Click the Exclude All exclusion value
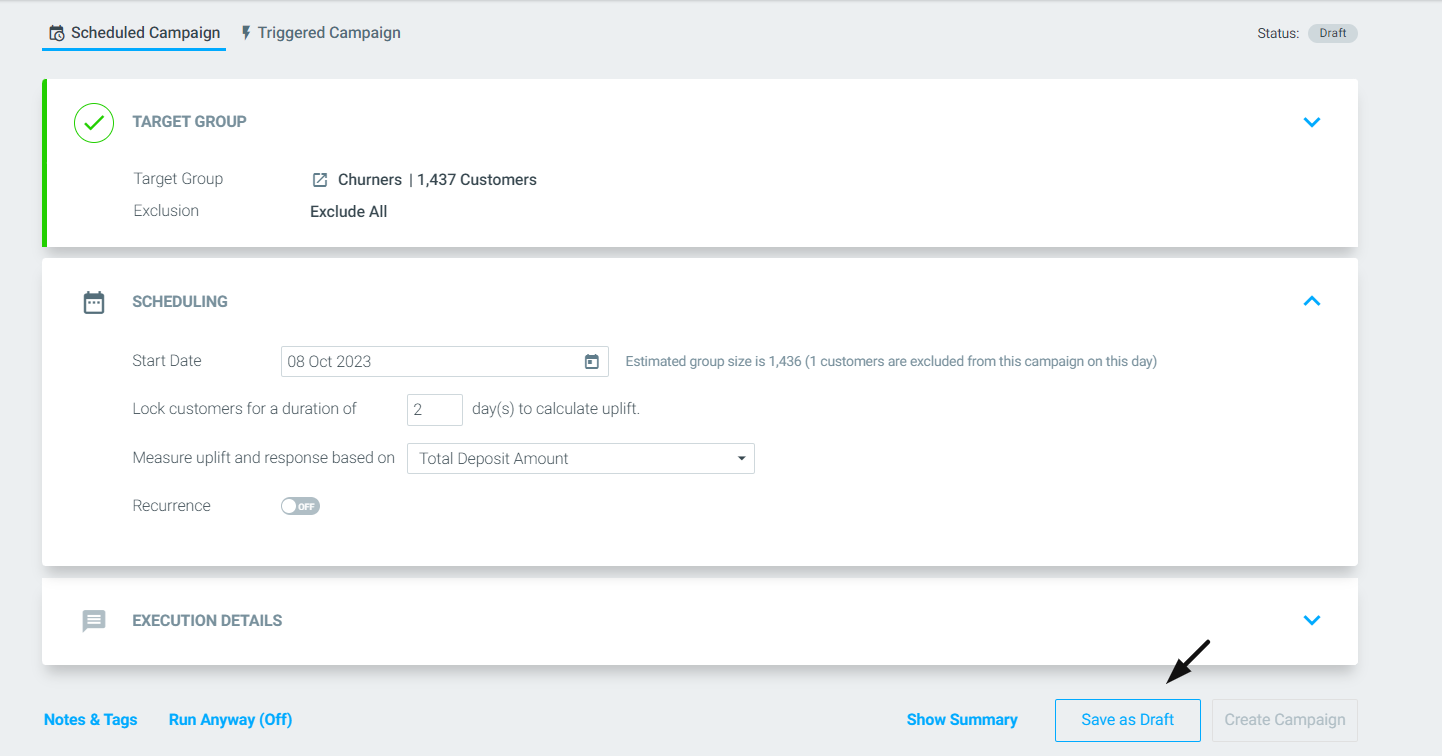This screenshot has height=756, width=1442. [x=349, y=212]
